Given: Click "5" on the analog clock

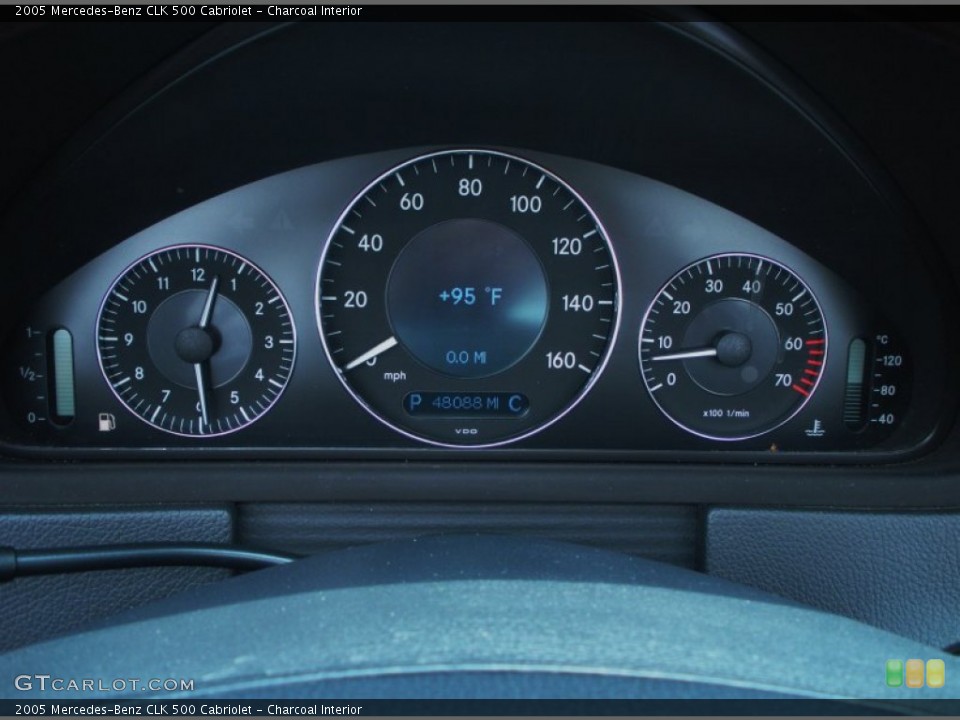Looking at the screenshot, I should click(234, 397).
